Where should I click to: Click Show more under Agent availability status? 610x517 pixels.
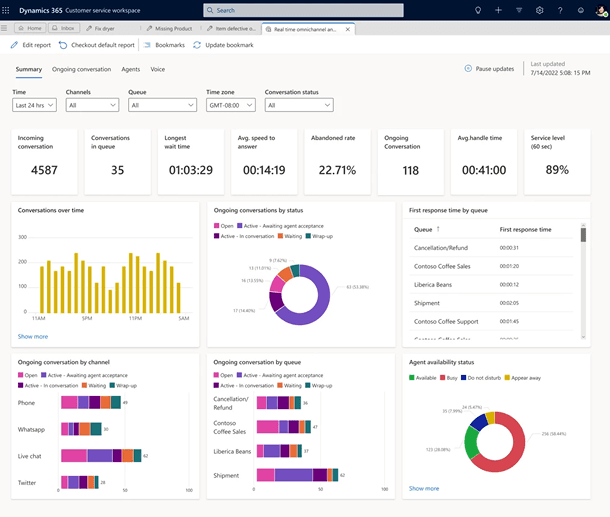[424, 488]
